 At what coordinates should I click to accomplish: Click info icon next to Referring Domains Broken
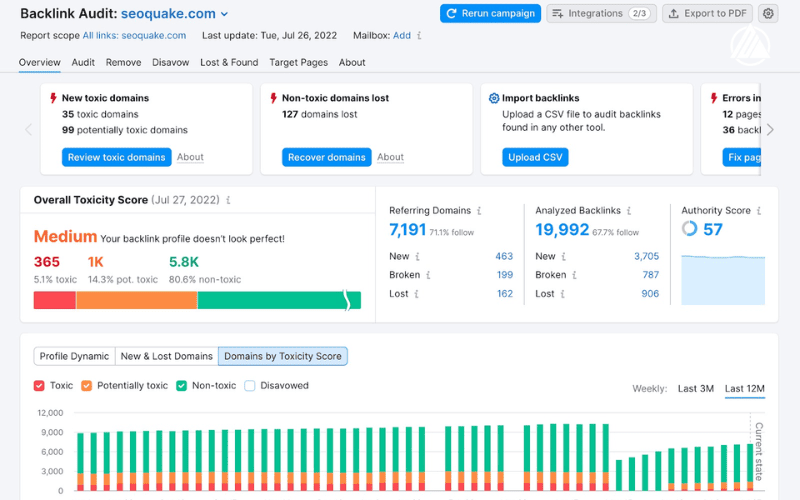[428, 275]
